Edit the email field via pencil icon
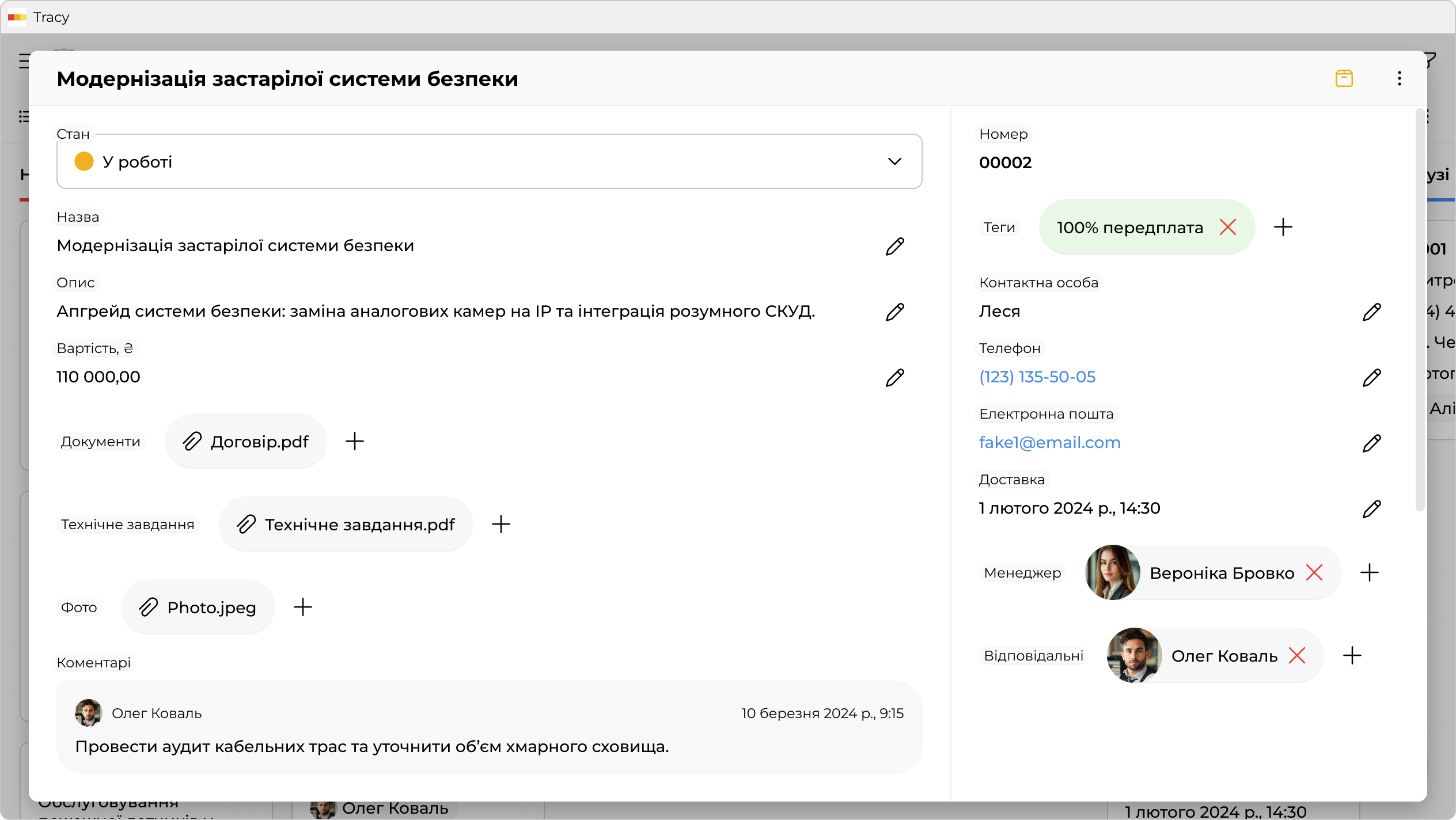The height and width of the screenshot is (820, 1456). point(1371,443)
